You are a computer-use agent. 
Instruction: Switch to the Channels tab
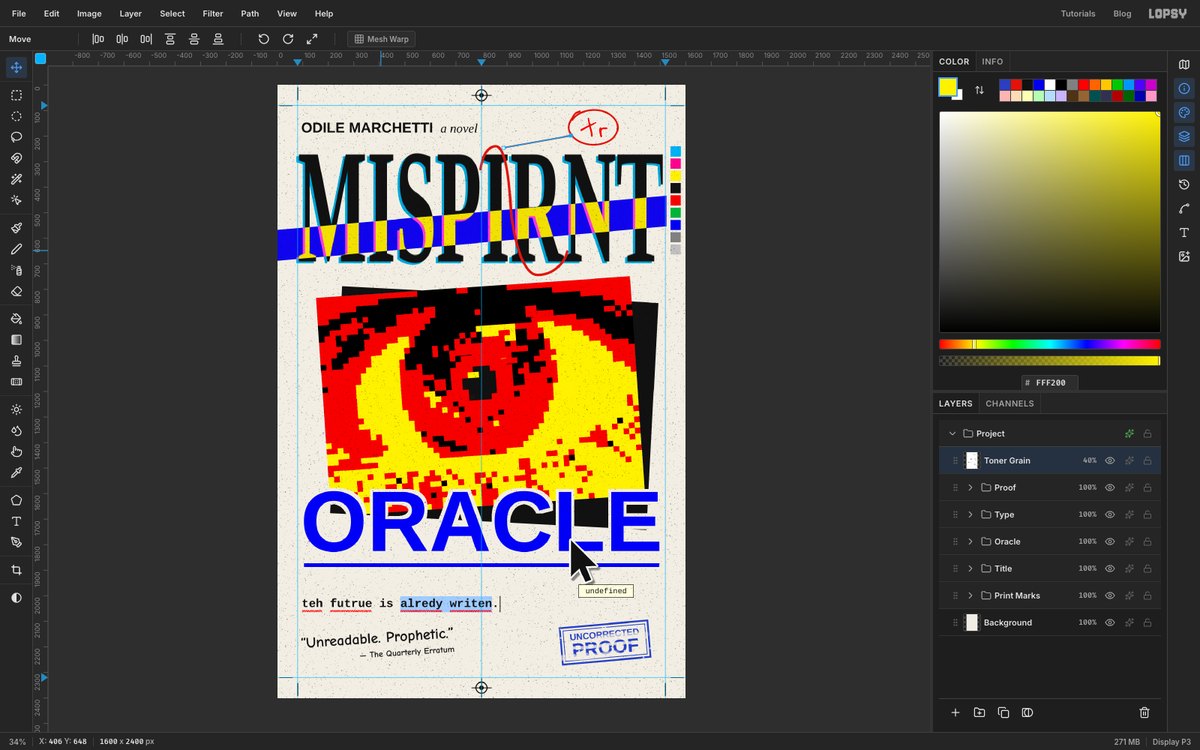tap(1010, 404)
